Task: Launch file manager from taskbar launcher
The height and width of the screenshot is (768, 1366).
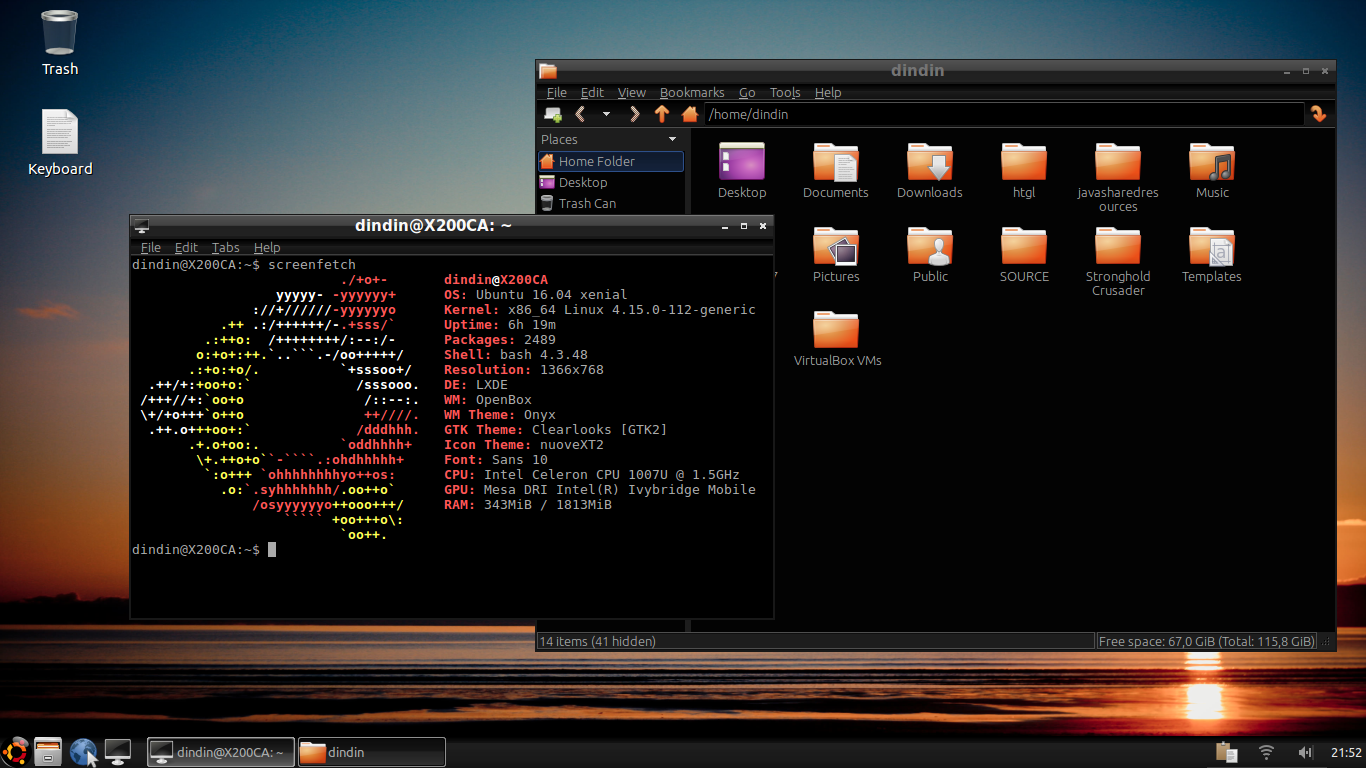Action: [x=48, y=752]
